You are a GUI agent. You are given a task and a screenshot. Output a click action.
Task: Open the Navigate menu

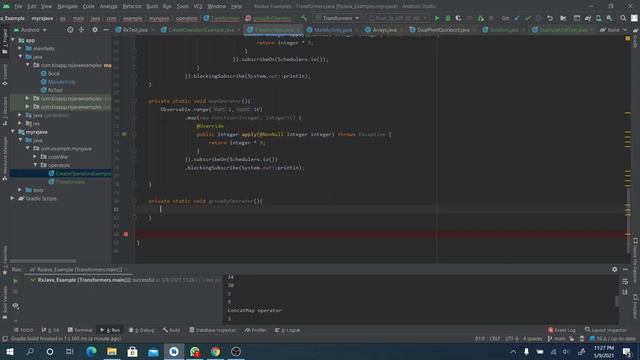coord(67,6)
